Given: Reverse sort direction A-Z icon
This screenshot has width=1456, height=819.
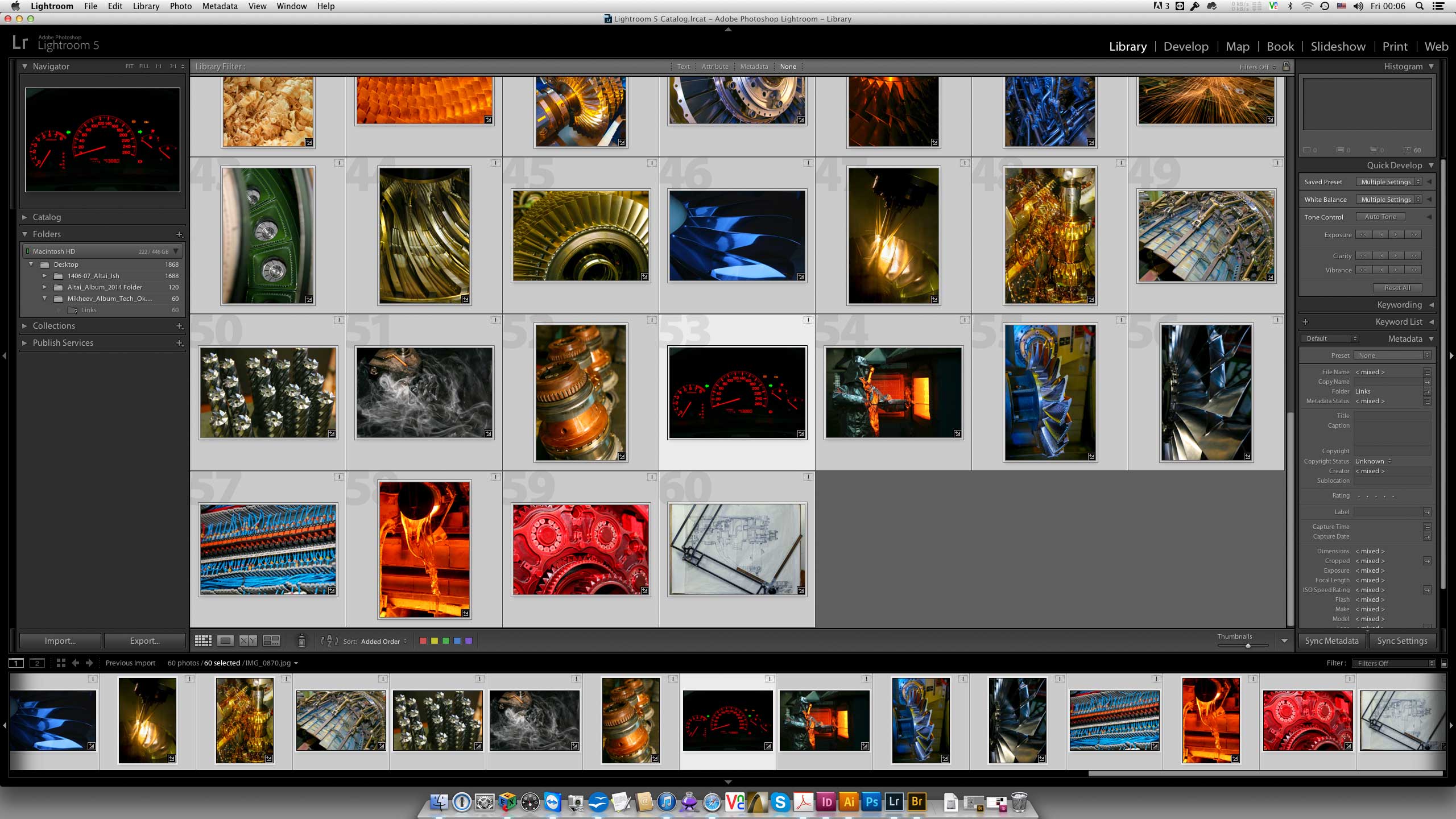Looking at the screenshot, I should click(329, 641).
